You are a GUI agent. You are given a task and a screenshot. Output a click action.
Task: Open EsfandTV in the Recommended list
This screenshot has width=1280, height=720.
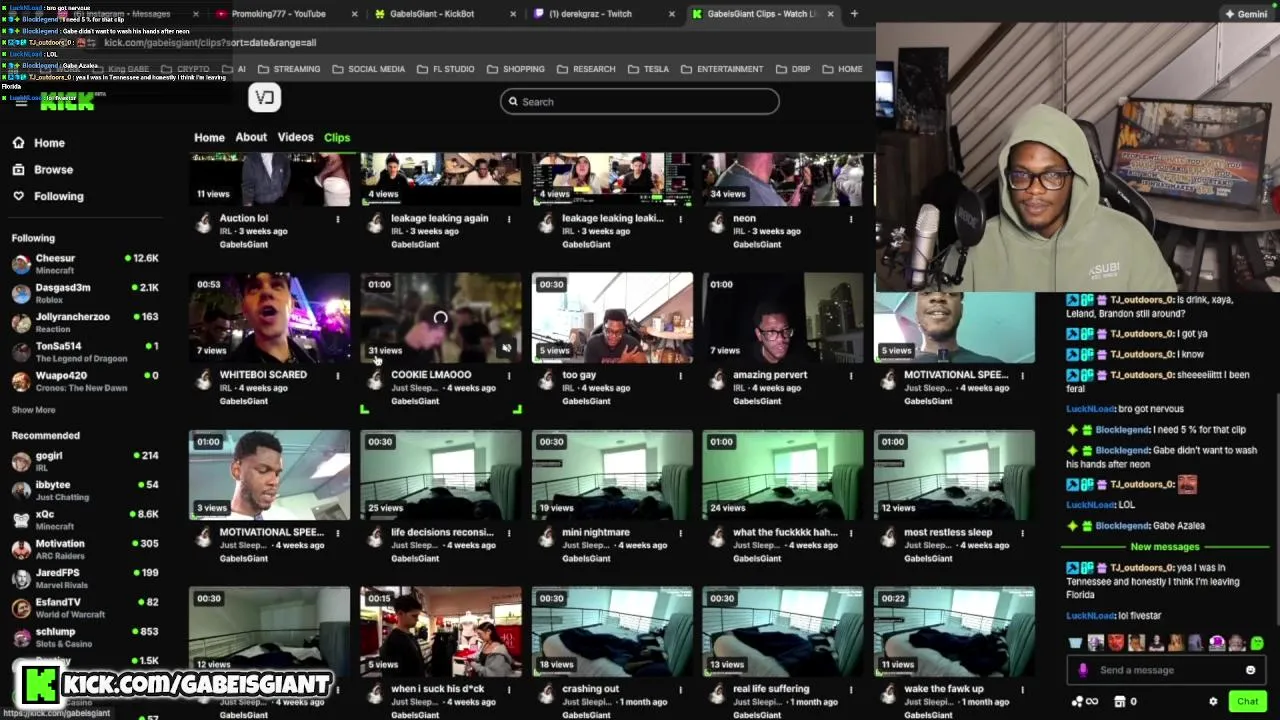85,608
